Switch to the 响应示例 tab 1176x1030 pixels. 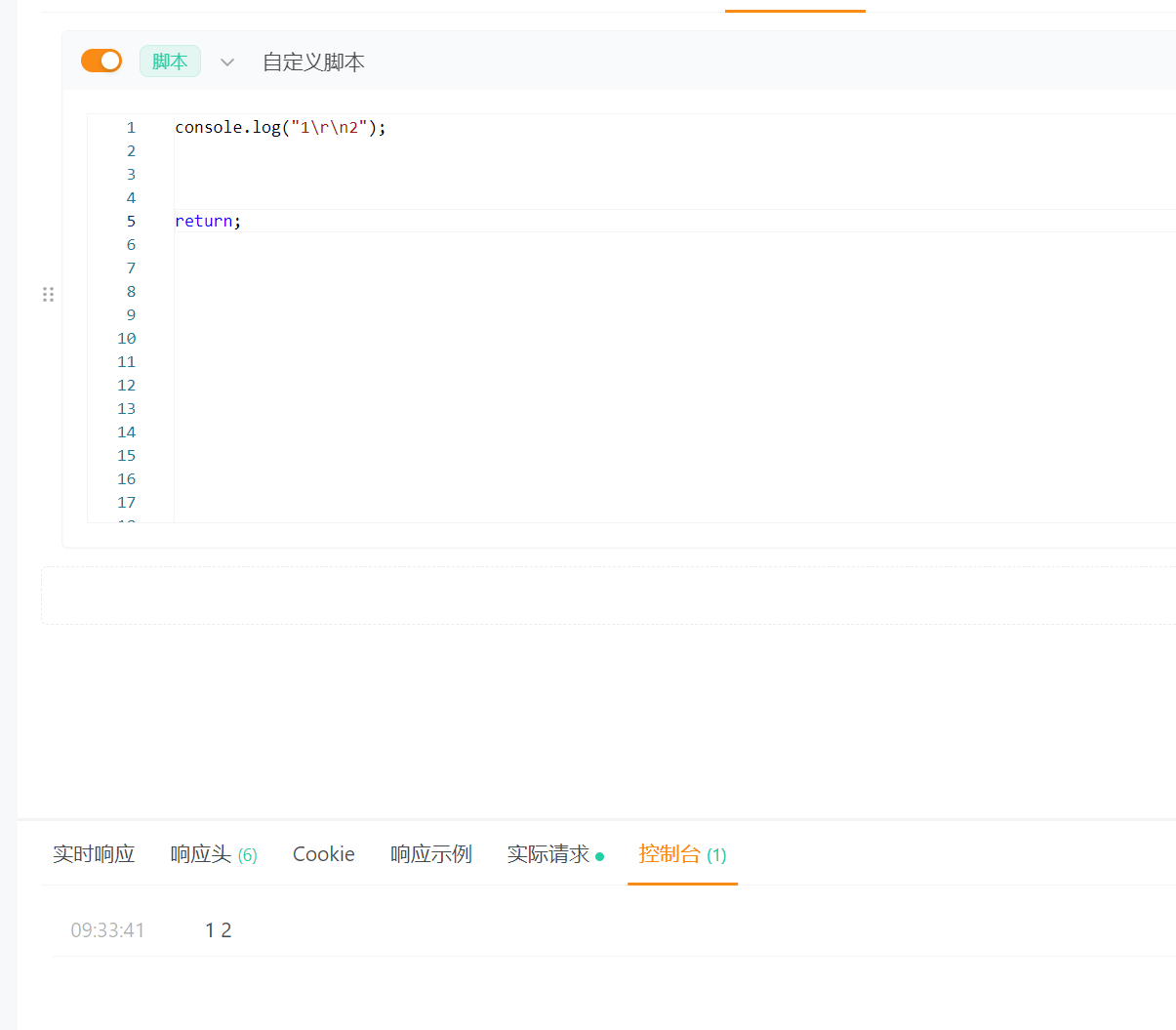point(431,854)
